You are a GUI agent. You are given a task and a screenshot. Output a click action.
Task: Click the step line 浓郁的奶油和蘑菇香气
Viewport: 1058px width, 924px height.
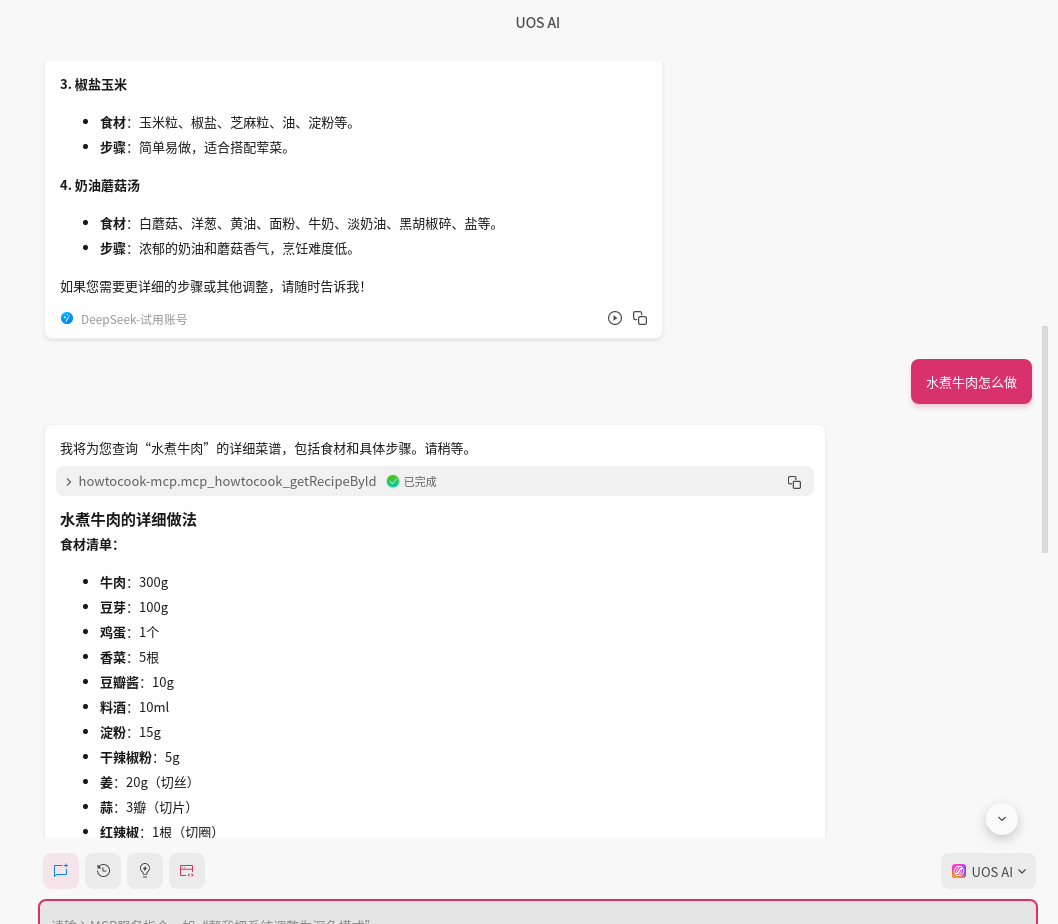click(230, 248)
